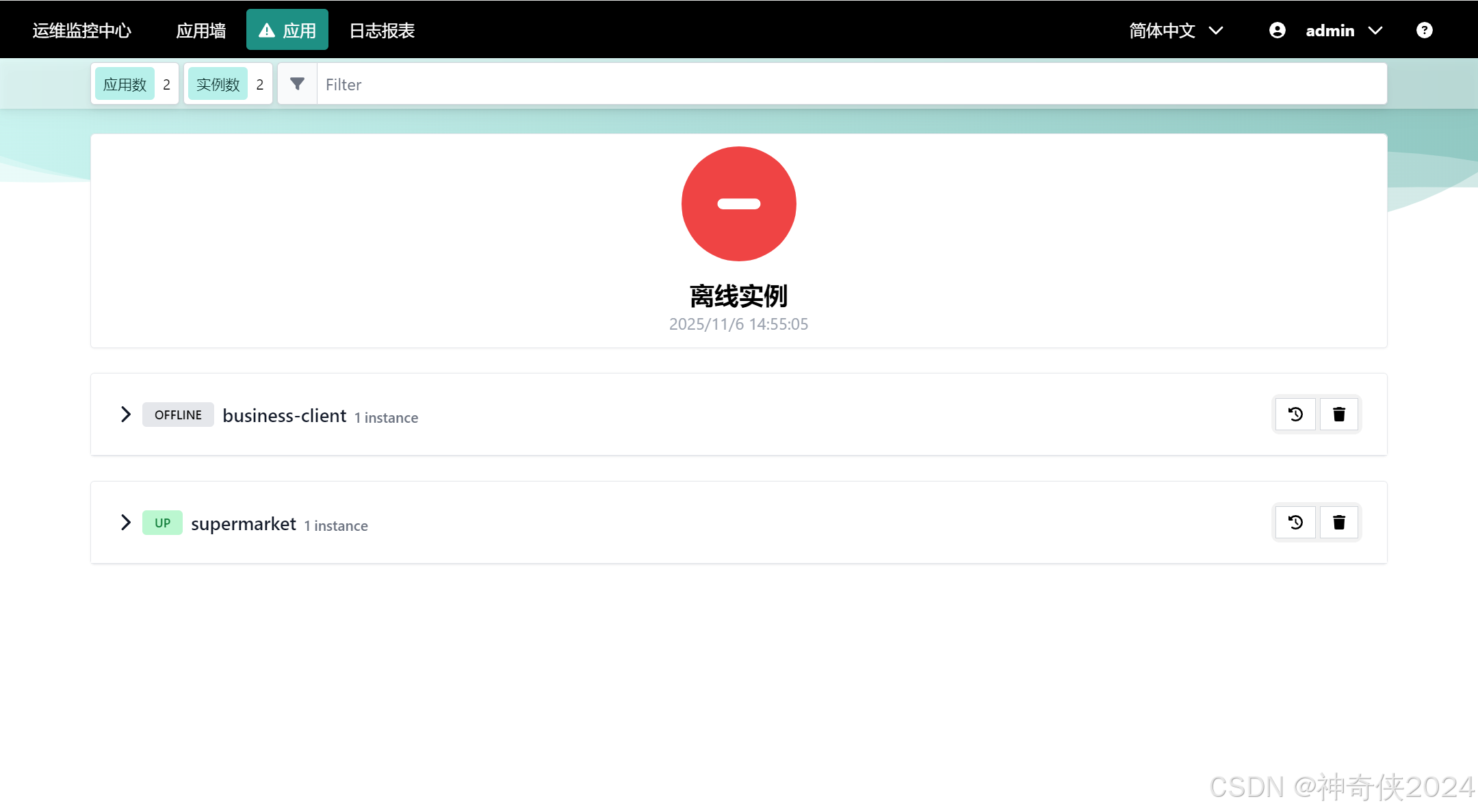The image size is (1478, 812).
Task: Click the help question mark icon
Action: pos(1424,30)
